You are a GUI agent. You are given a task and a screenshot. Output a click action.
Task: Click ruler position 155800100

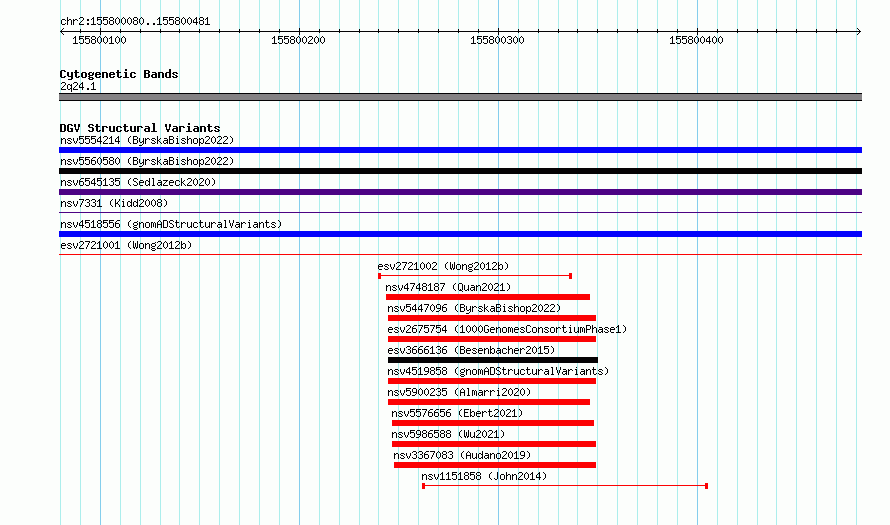(99, 40)
